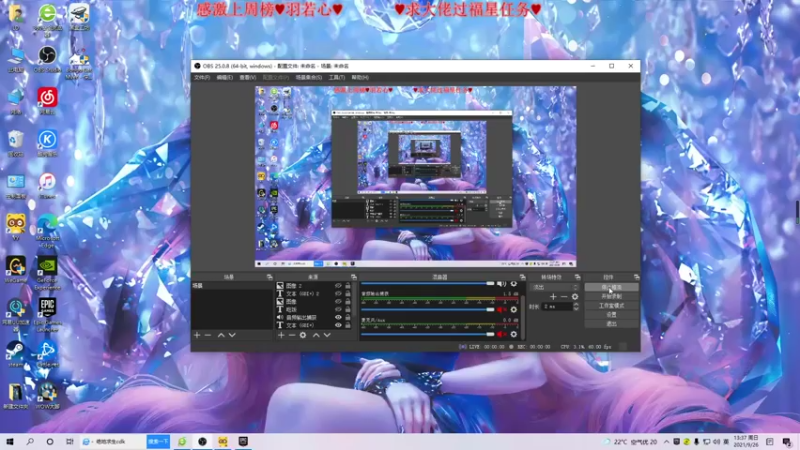Open the 帮助(H) menu in OBS

click(x=360, y=78)
